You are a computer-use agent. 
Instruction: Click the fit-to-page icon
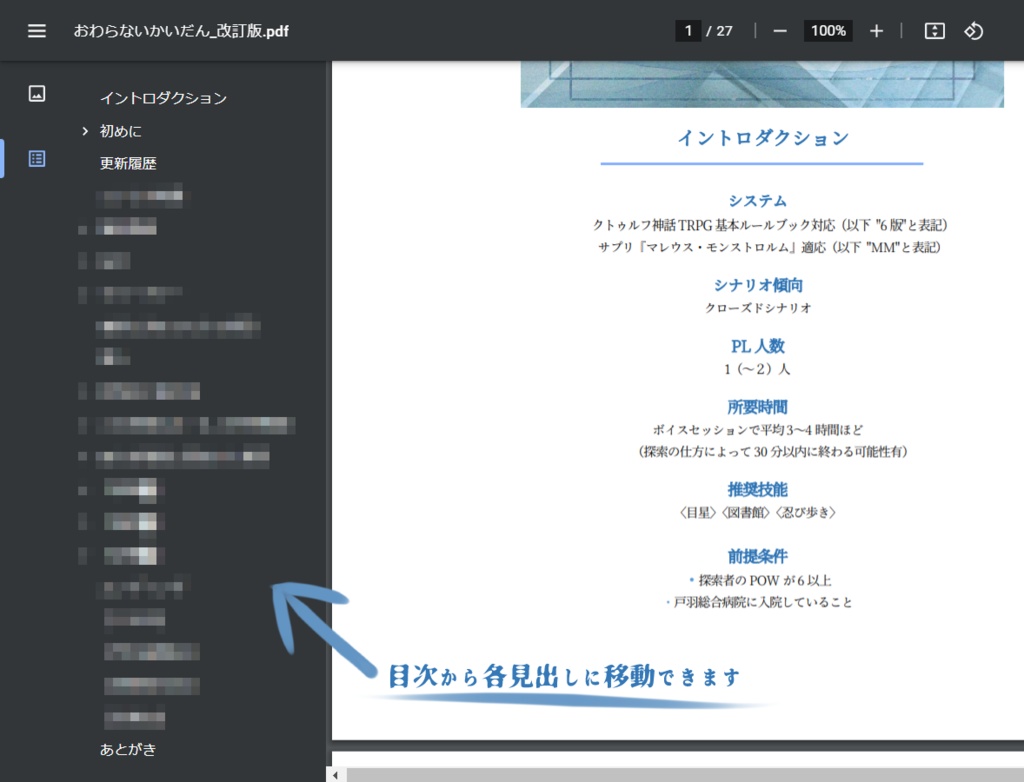tap(934, 30)
